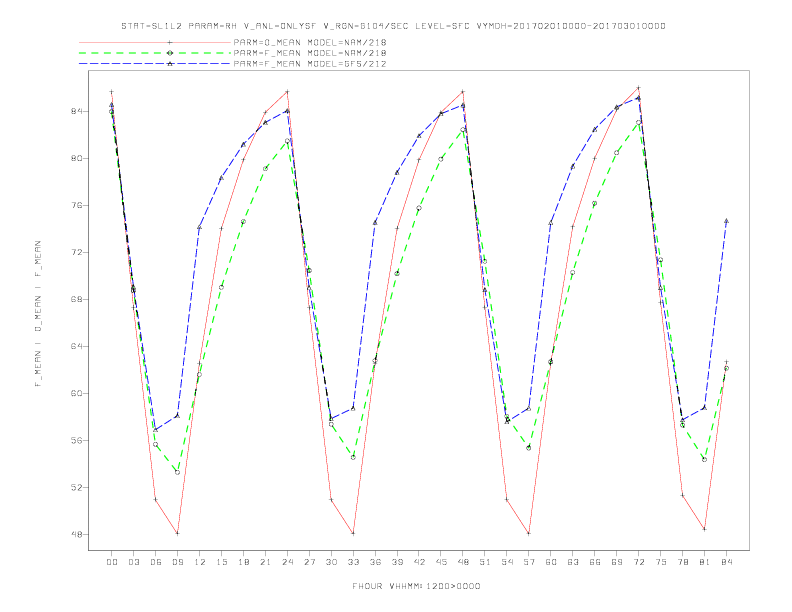This screenshot has width=792, height=612.
Task: Click the x-axis tick label 69
Action: 617,562
